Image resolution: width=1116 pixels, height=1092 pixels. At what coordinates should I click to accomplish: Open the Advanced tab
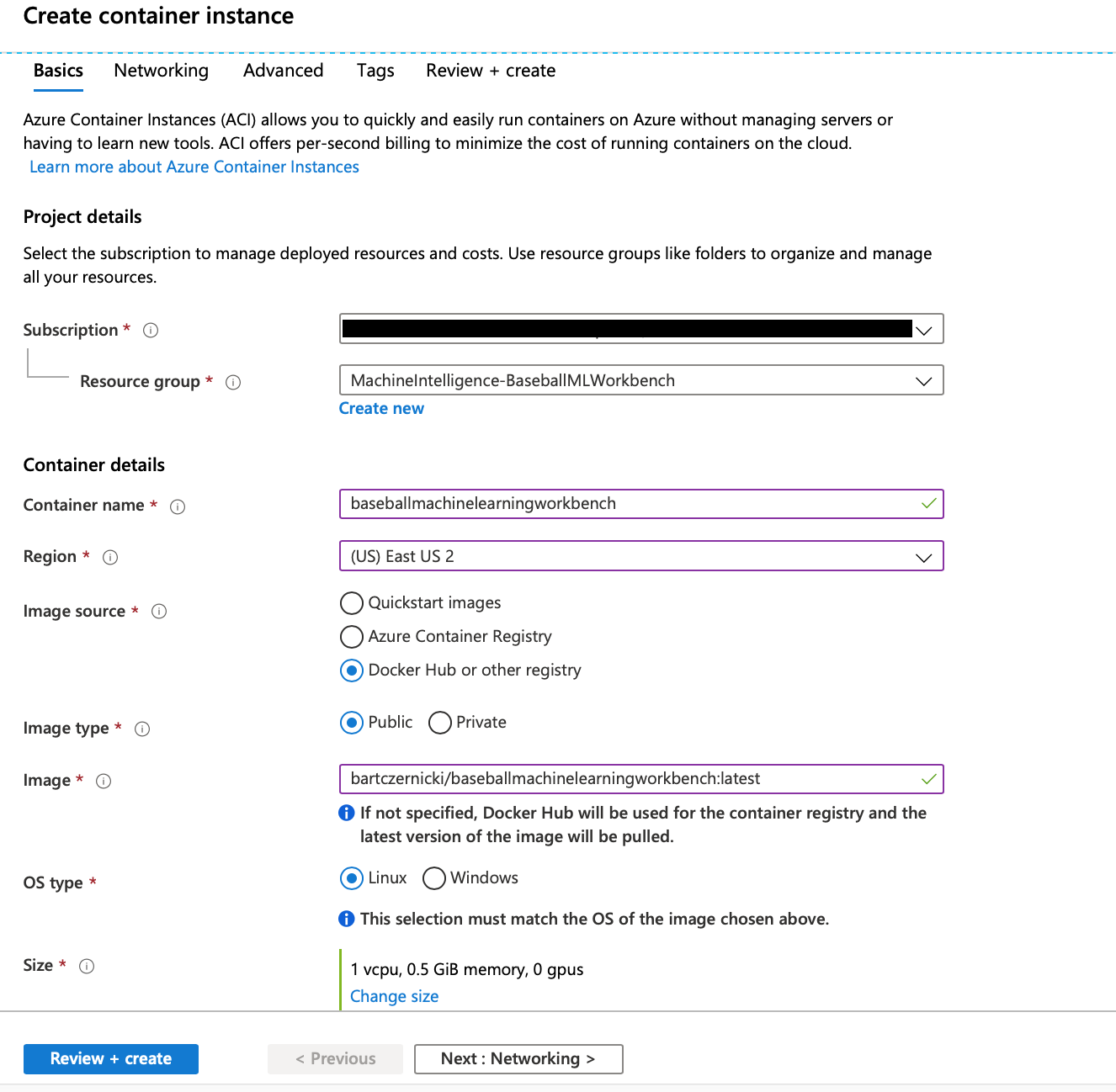[284, 71]
